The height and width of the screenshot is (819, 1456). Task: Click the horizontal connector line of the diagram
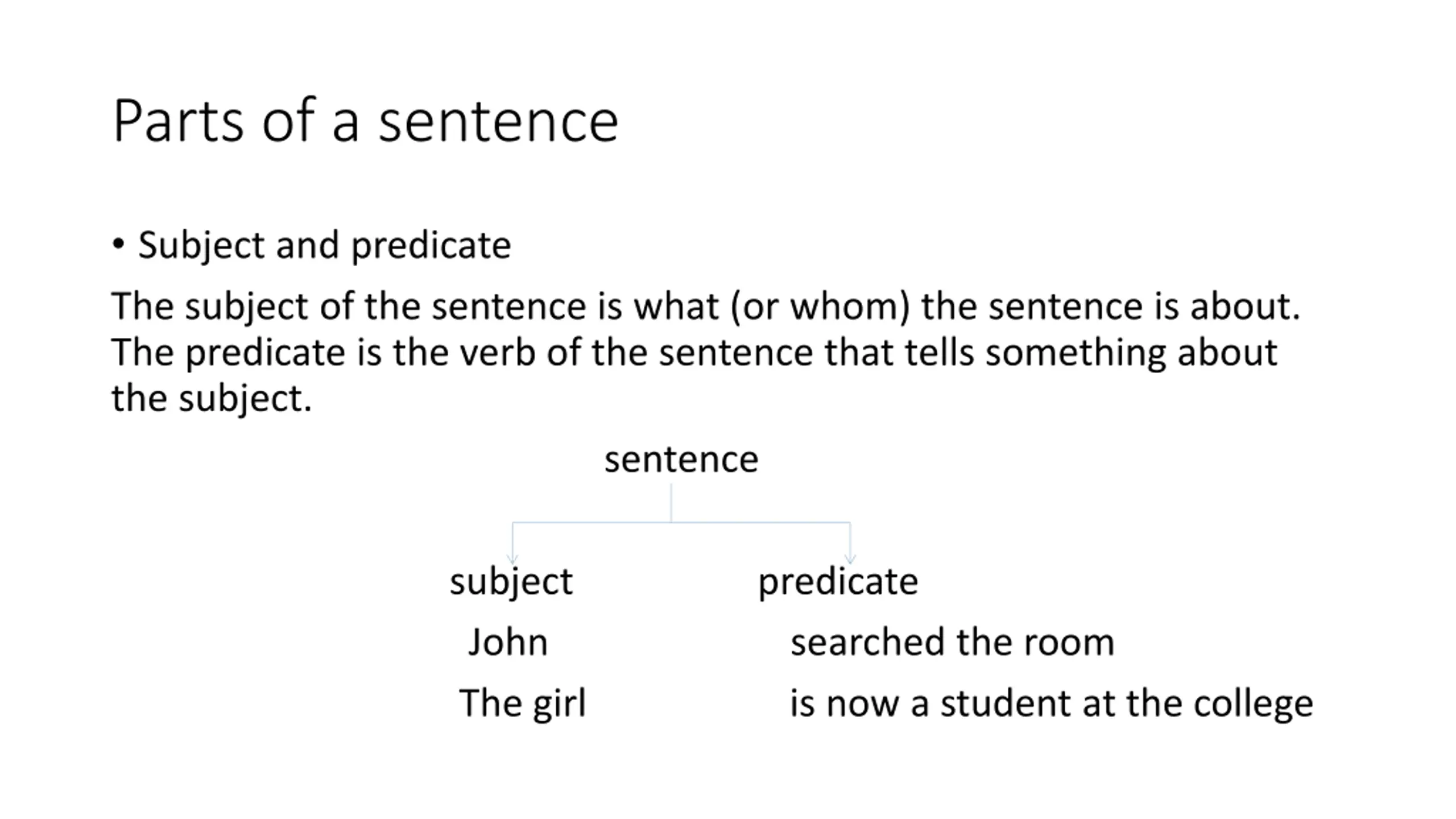click(x=681, y=522)
